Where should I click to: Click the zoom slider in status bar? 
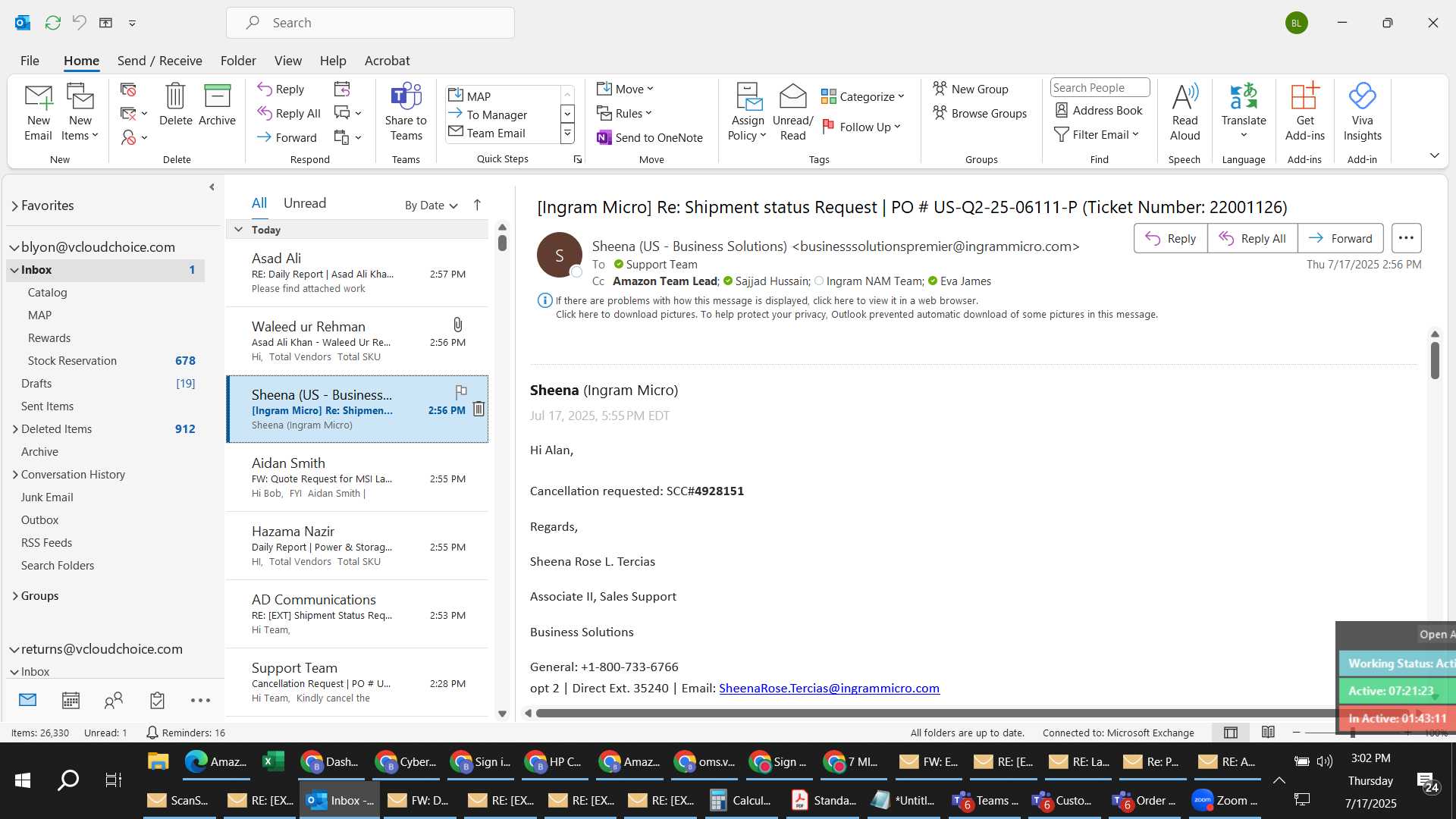(x=1353, y=733)
